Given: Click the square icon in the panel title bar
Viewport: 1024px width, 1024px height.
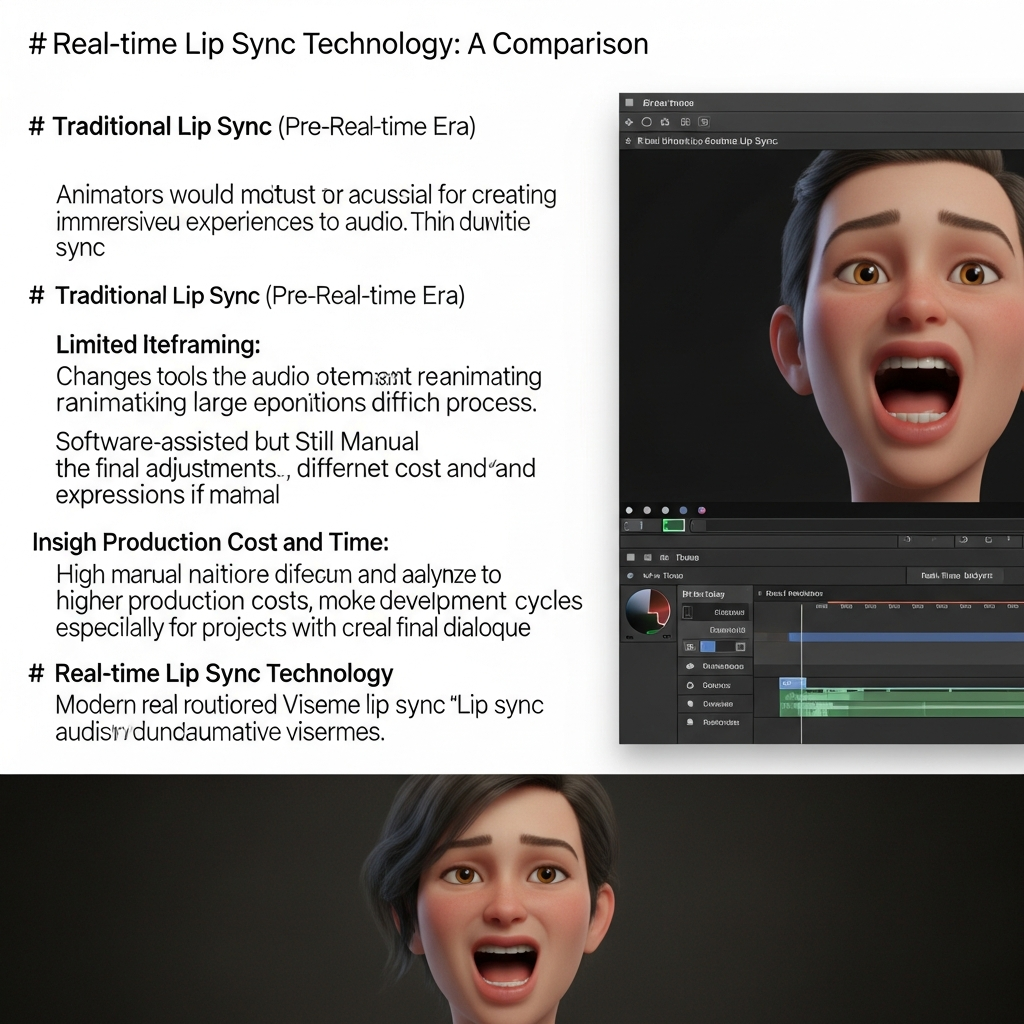Looking at the screenshot, I should 630,103.
